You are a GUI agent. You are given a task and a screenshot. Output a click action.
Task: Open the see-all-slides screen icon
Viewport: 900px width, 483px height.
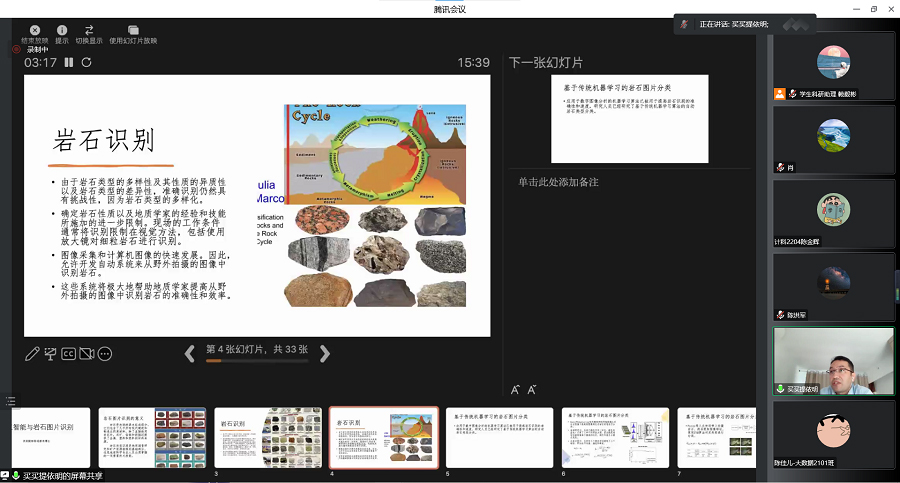tap(50, 353)
